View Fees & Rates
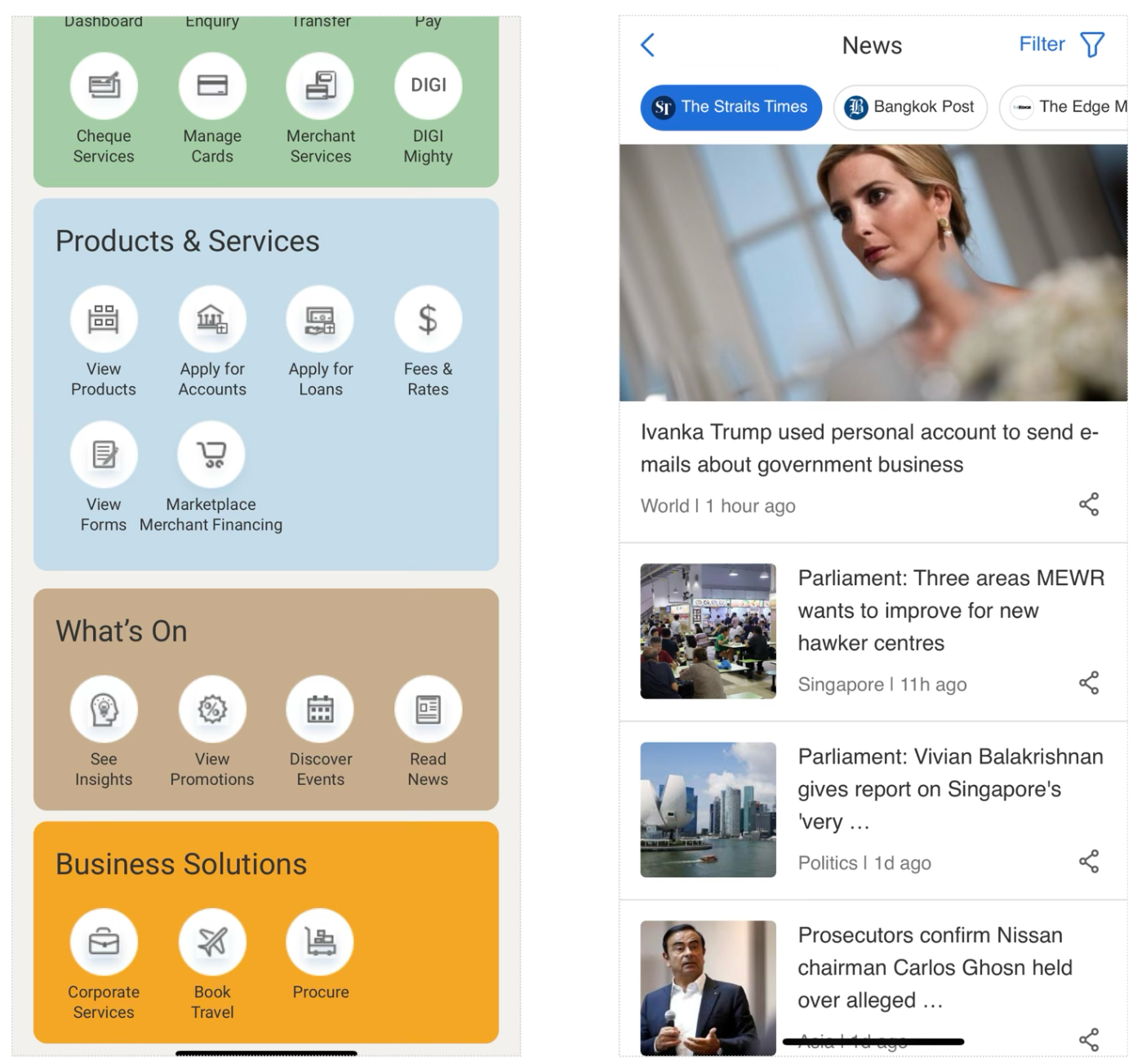Image resolution: width=1133 pixels, height=1064 pixels. 428,319
